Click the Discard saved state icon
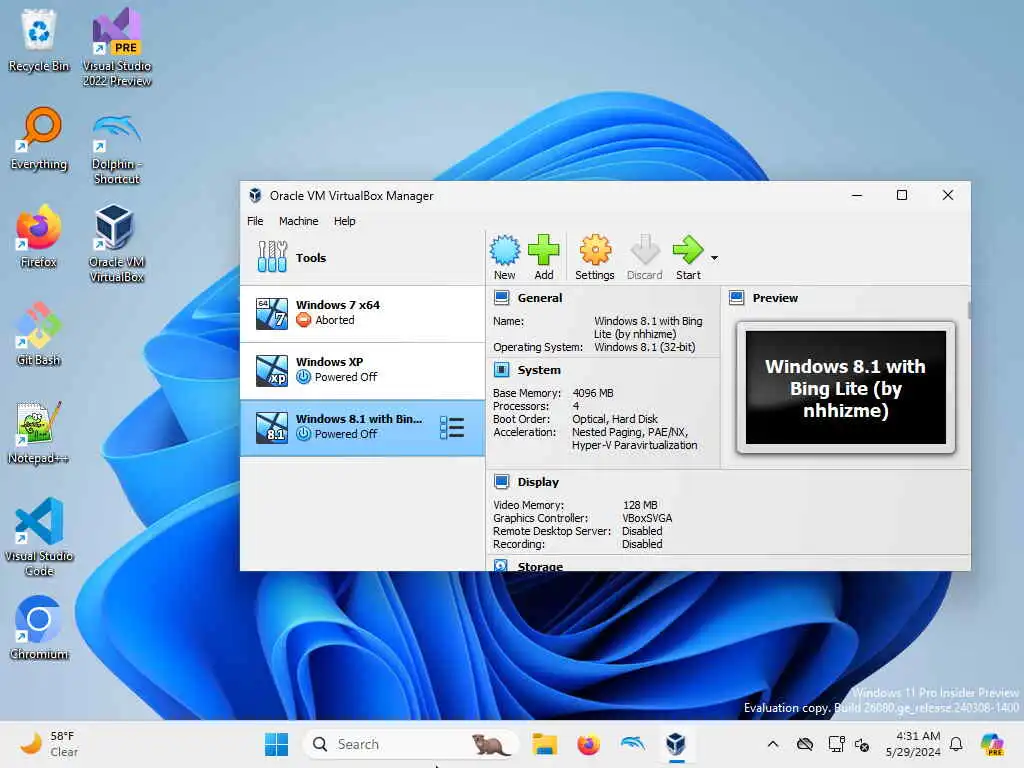This screenshot has height=768, width=1024. 645,257
